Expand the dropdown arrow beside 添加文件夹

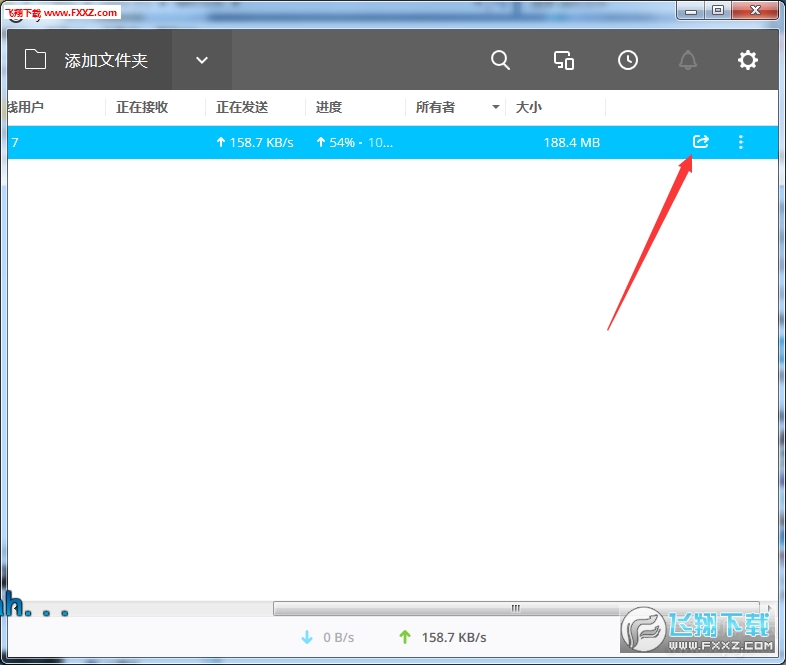(202, 60)
